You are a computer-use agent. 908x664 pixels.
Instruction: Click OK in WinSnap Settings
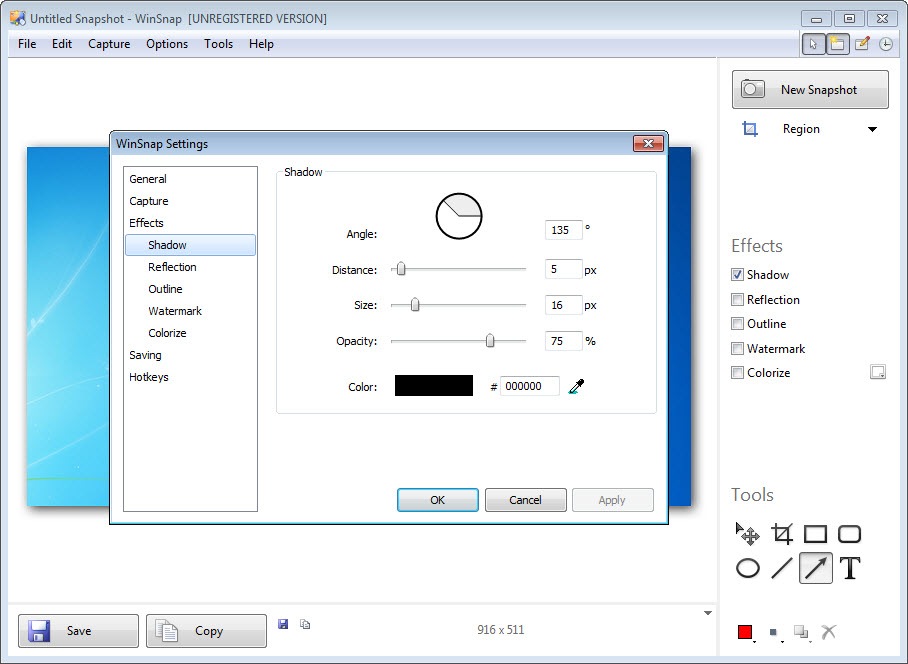(438, 500)
